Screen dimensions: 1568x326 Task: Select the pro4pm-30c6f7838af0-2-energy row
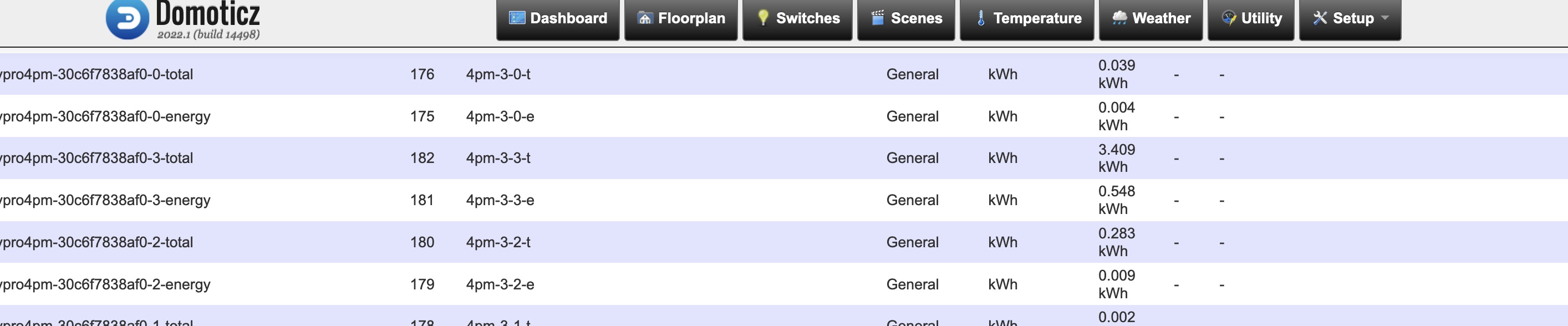point(784,284)
